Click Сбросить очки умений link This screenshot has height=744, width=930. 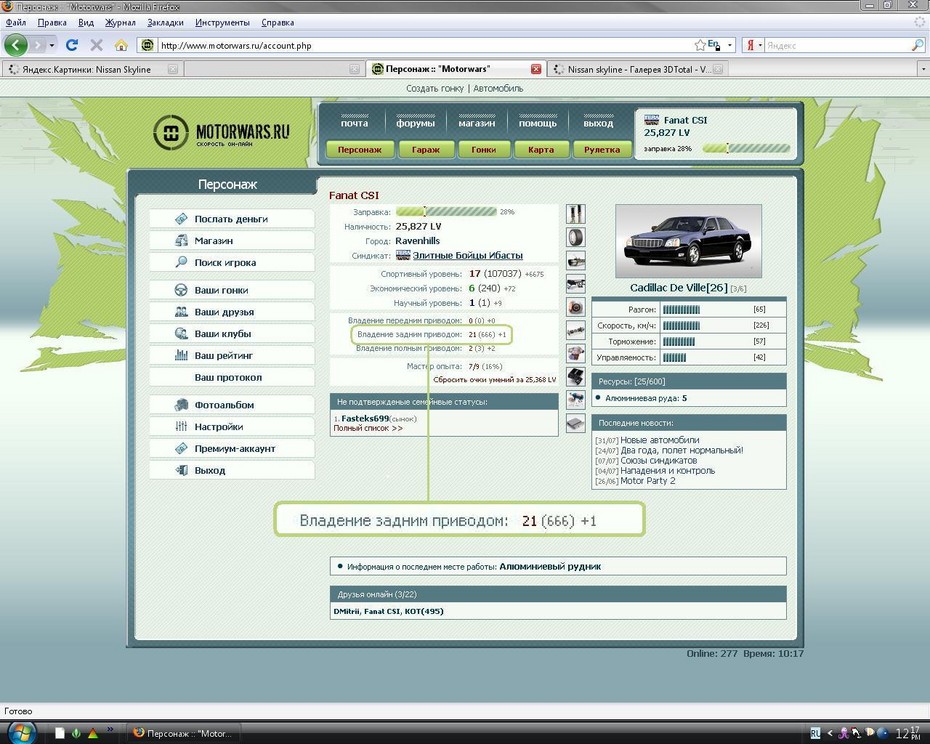[494, 379]
